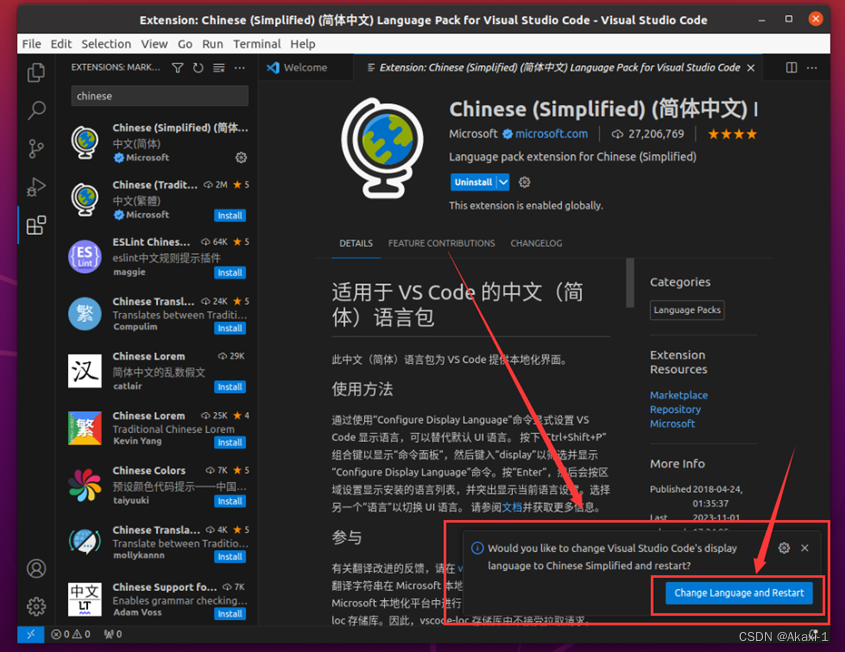Image resolution: width=845 pixels, height=652 pixels.
Task: Select ESLint Chinese extension in list
Action: coord(158,257)
